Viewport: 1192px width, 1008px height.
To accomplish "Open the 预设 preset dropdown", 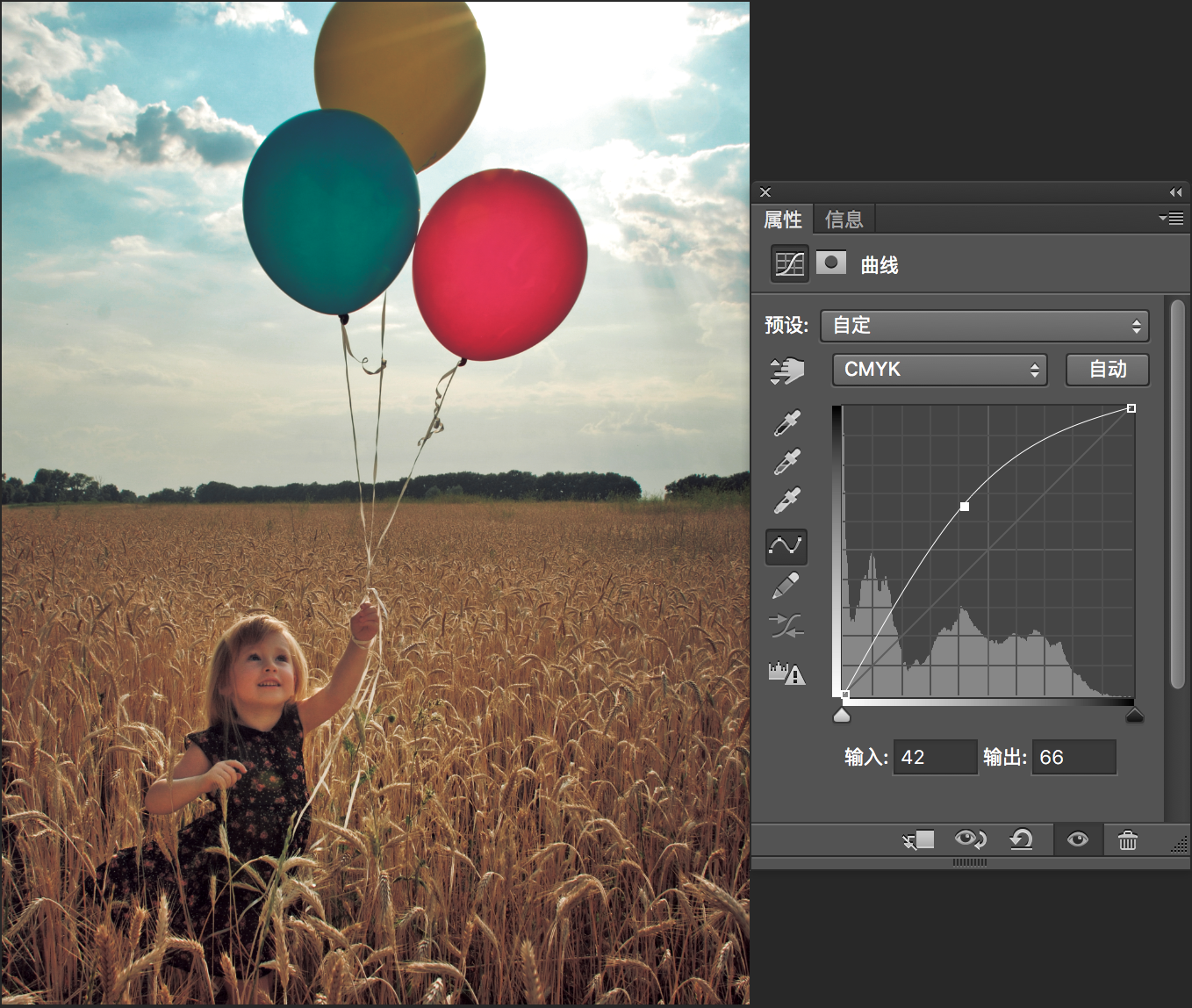I will point(985,326).
